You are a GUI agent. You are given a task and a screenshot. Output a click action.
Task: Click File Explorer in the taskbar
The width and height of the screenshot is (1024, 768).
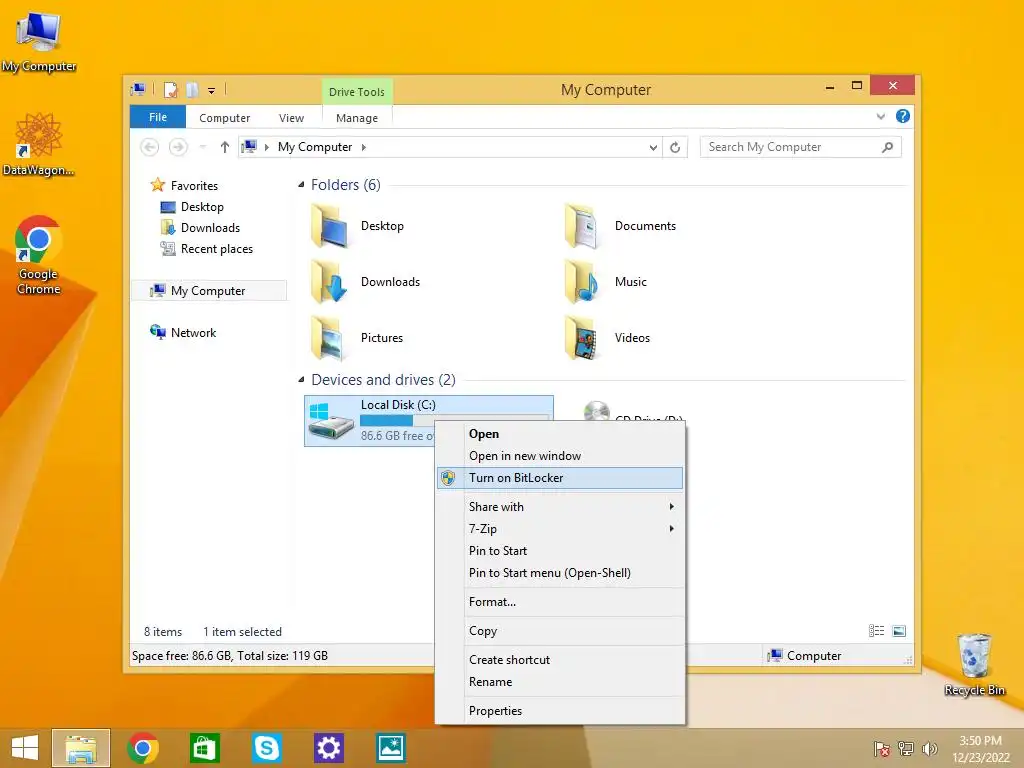[81, 748]
